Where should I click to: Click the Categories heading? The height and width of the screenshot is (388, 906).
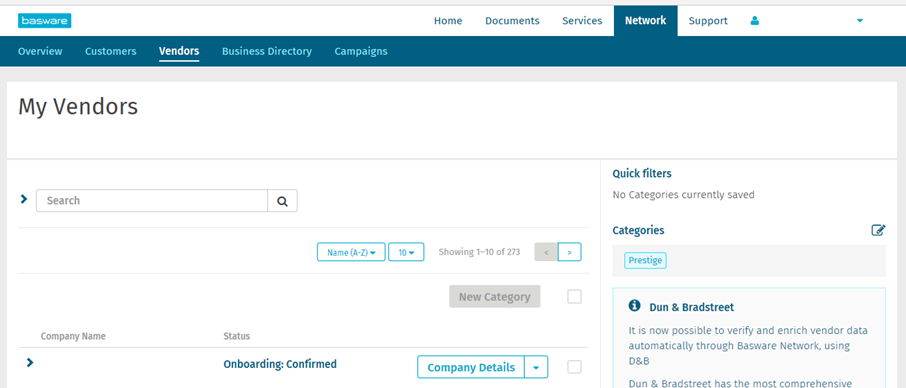[x=638, y=230]
